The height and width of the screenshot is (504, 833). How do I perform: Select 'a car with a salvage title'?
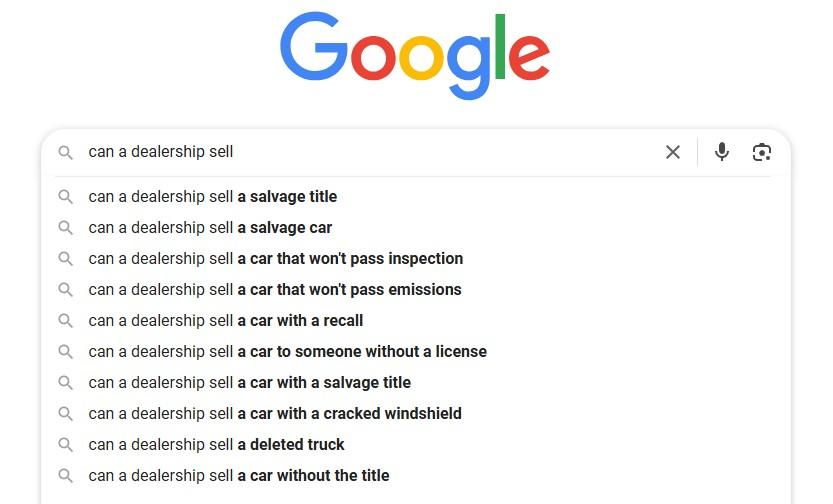point(414,382)
